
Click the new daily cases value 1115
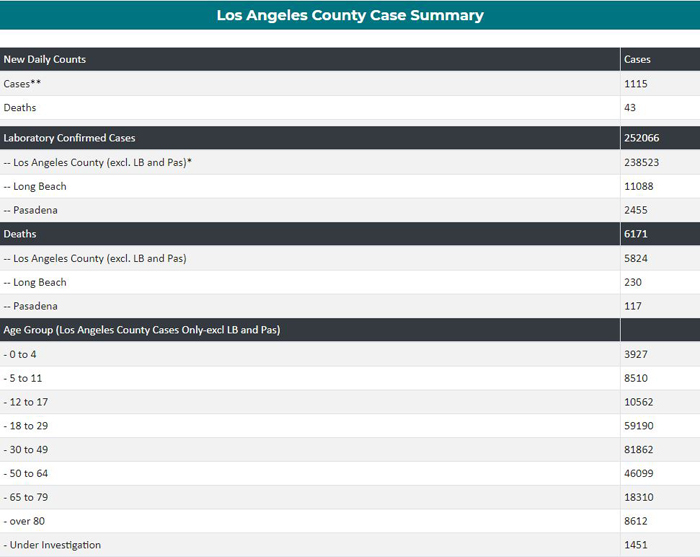tap(636, 83)
